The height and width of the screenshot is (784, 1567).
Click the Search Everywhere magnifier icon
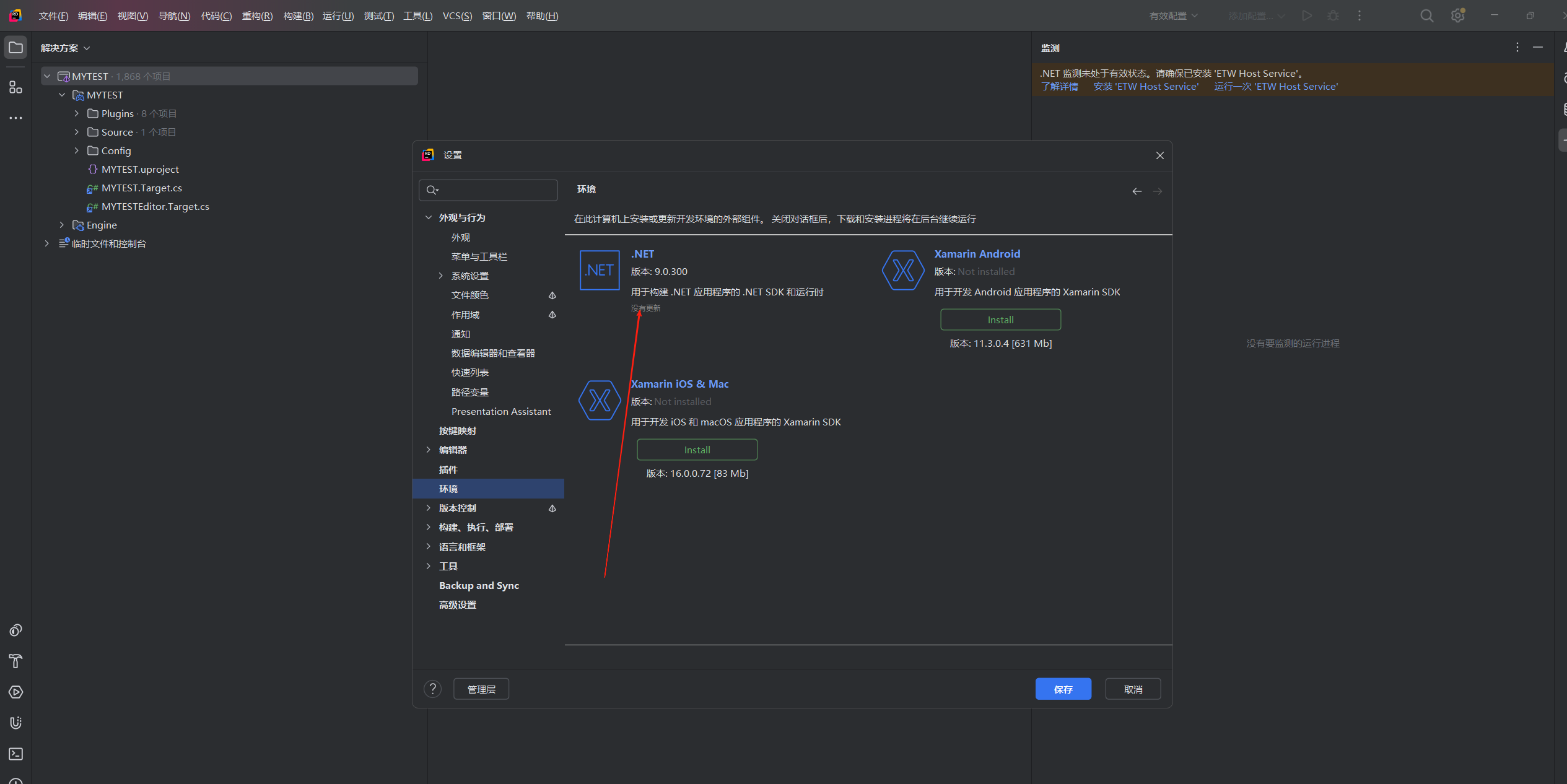coord(1426,16)
